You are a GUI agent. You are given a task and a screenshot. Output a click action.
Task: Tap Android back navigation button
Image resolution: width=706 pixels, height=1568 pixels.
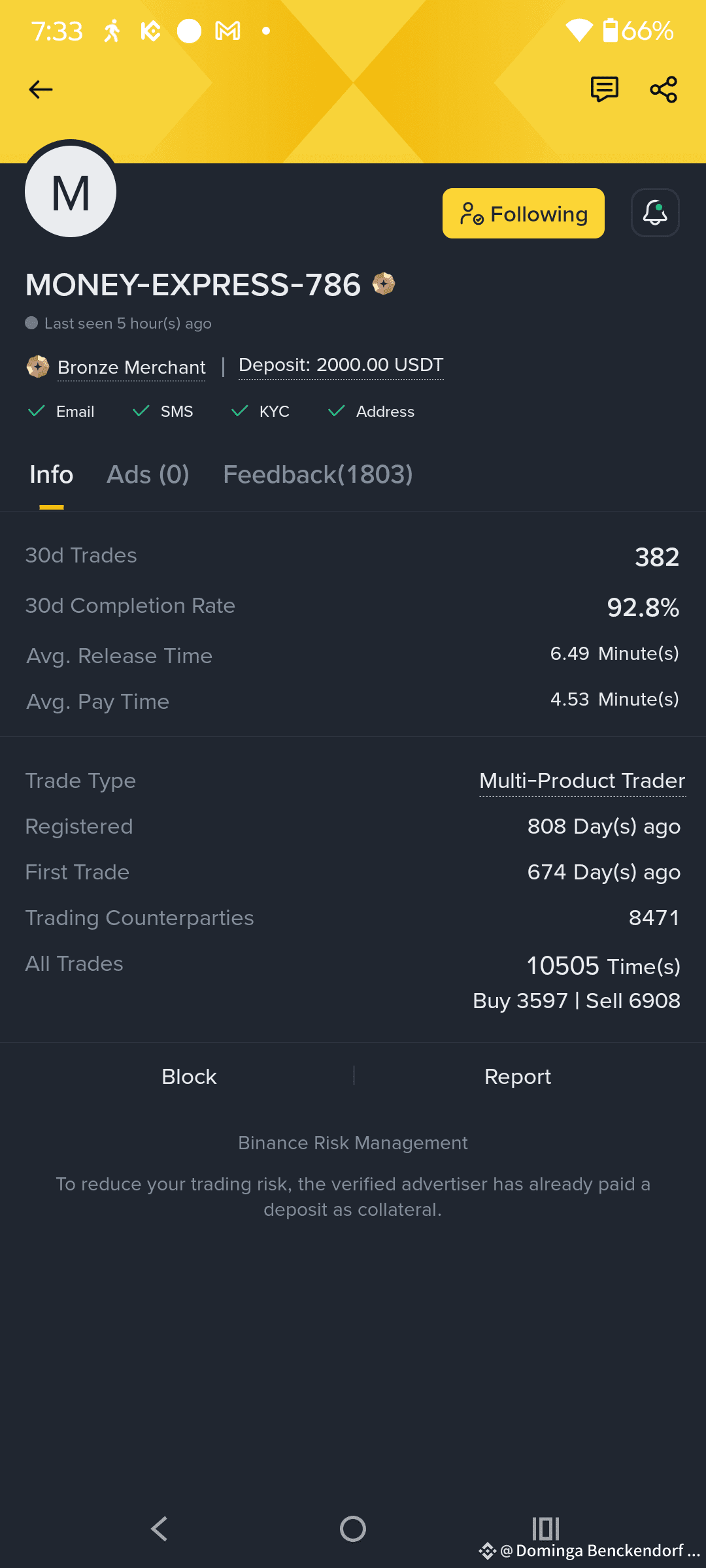click(160, 1528)
